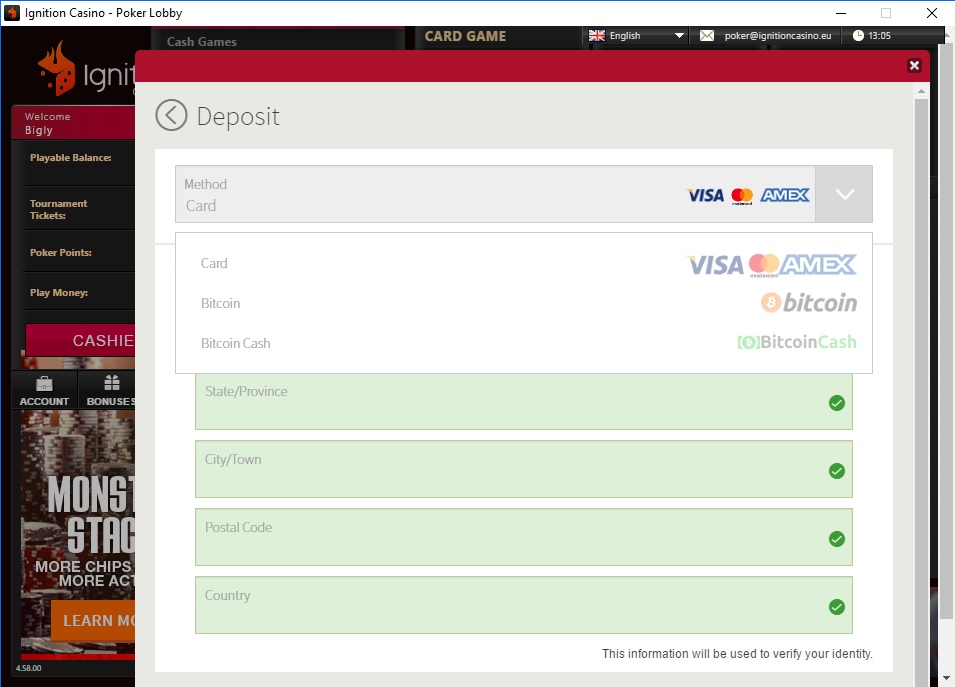Click the Play Money label
The height and width of the screenshot is (687, 955).
(x=59, y=292)
